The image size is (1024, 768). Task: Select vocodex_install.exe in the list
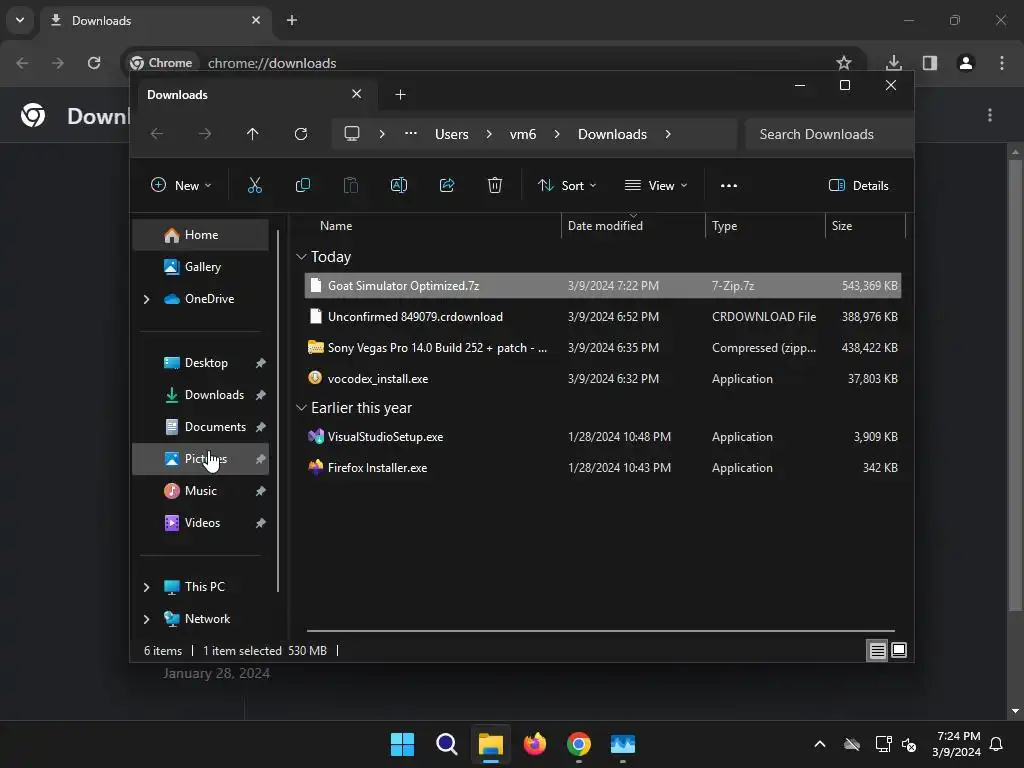pyautogui.click(x=603, y=379)
